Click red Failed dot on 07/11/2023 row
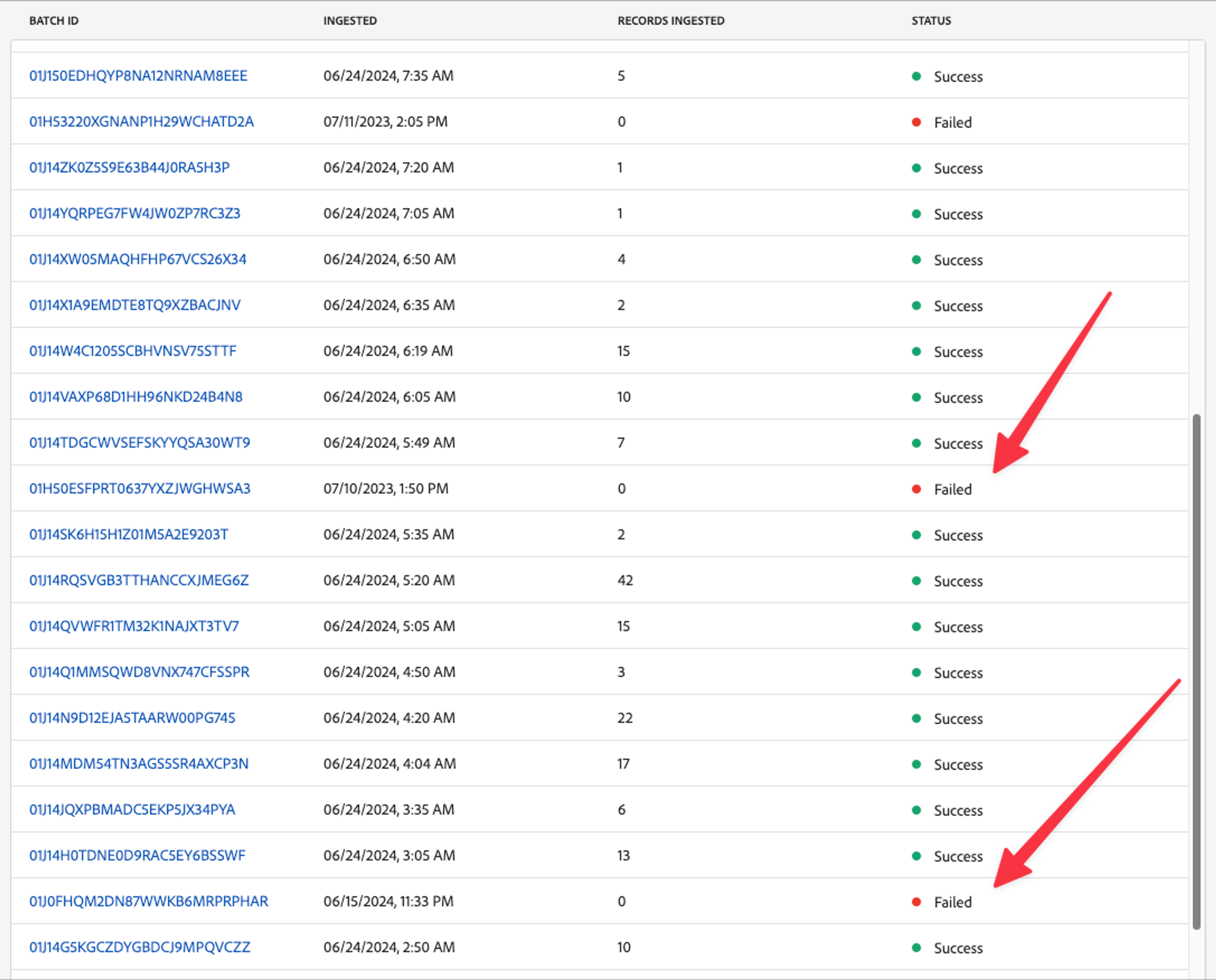 click(x=916, y=122)
